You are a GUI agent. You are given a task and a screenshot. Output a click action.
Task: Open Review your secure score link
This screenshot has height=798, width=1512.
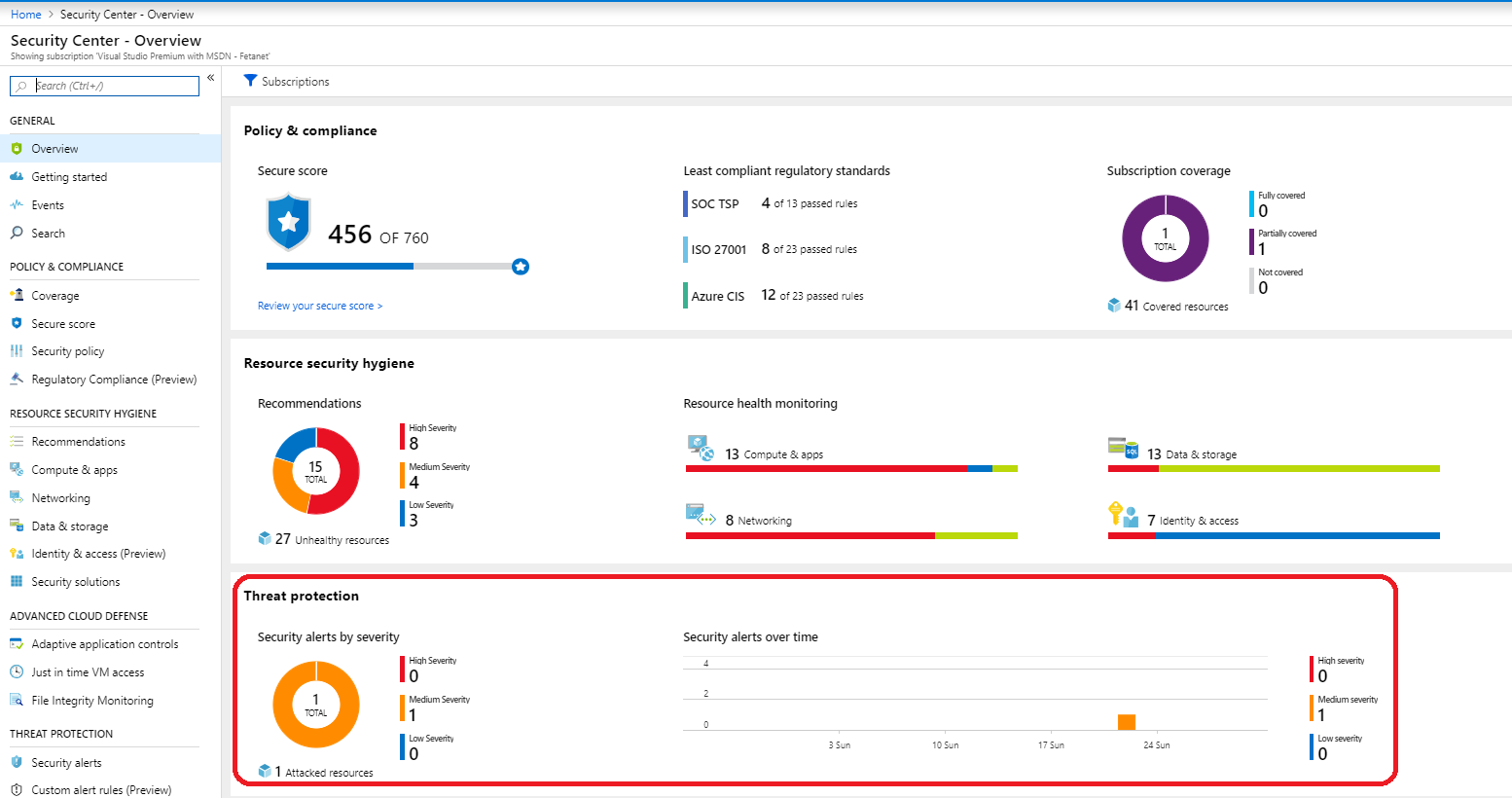[x=319, y=306]
